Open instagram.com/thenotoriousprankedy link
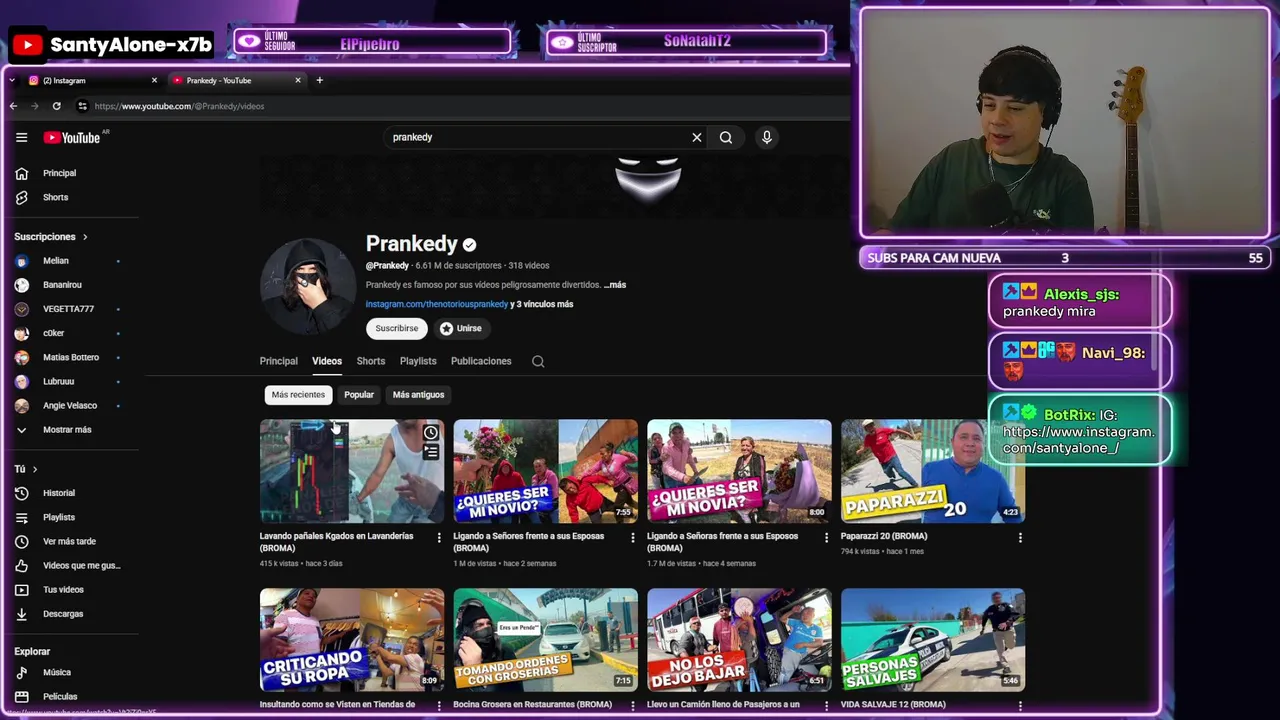 tap(437, 304)
